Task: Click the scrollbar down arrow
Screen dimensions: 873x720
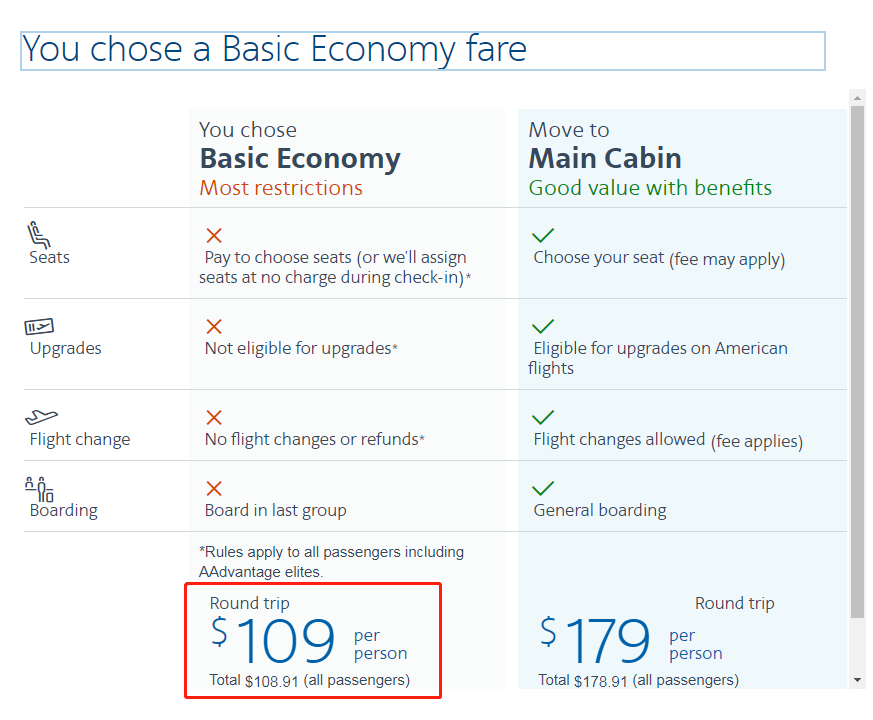Action: click(x=857, y=680)
